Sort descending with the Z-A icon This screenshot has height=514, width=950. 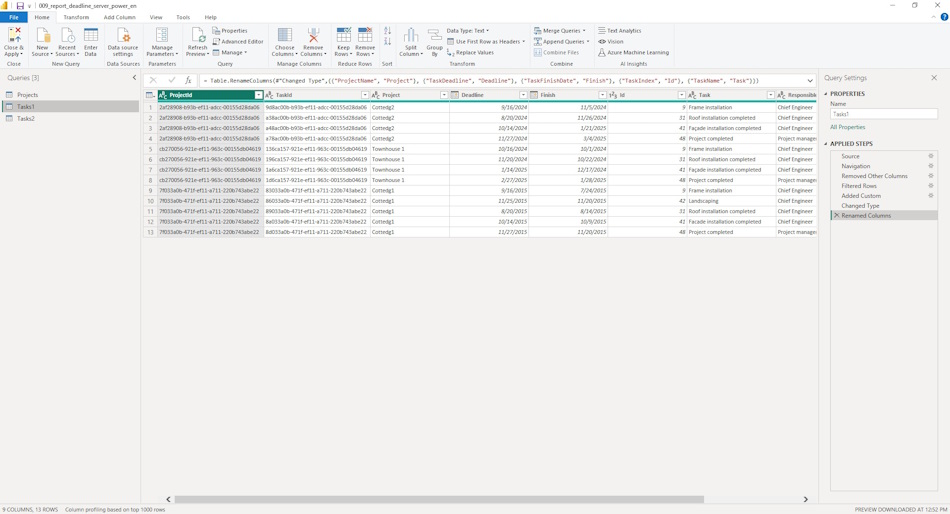coord(387,42)
